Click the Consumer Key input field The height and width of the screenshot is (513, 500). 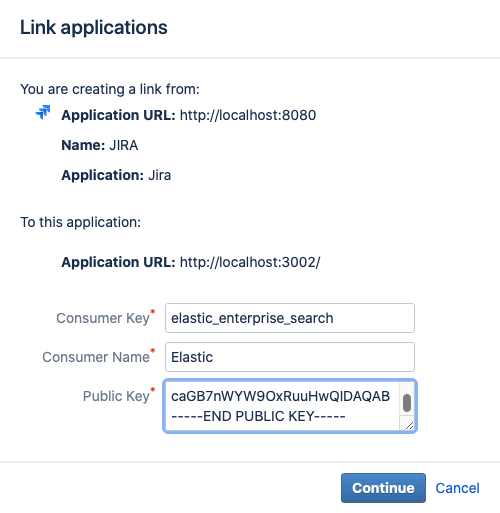pos(290,318)
